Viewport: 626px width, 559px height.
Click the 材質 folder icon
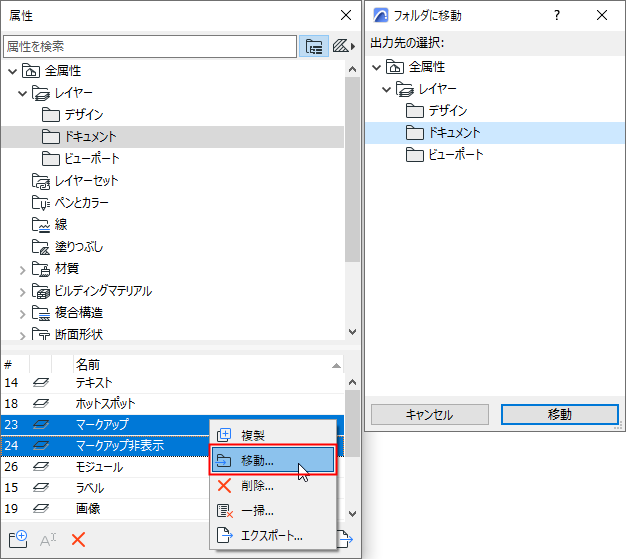coord(41,269)
